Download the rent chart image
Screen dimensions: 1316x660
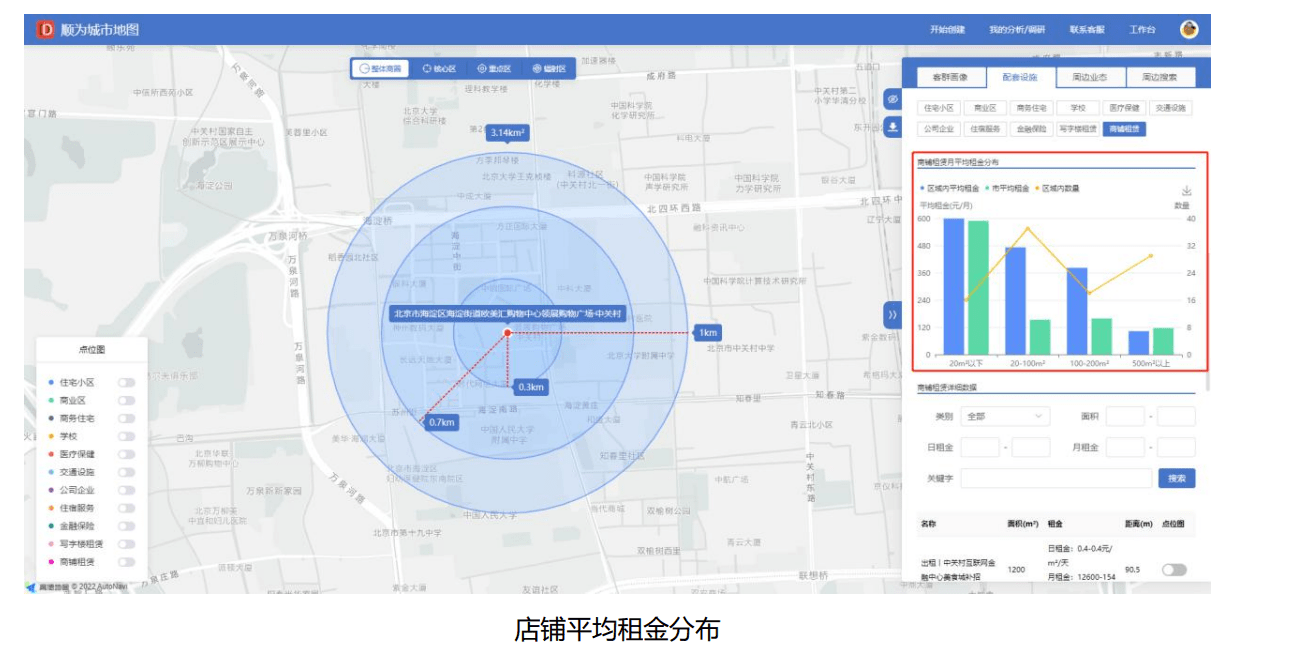[x=1186, y=191]
